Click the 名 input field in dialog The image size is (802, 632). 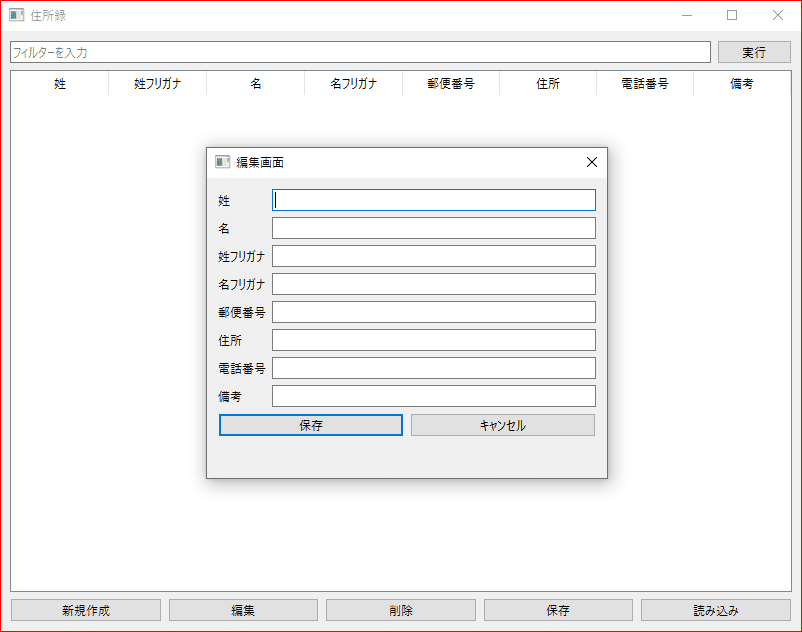pos(434,228)
